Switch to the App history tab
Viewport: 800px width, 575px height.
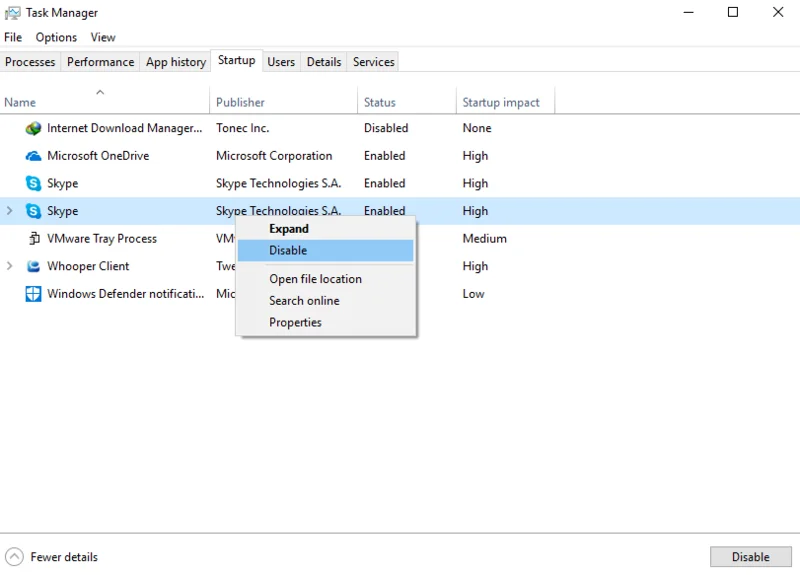(x=176, y=62)
